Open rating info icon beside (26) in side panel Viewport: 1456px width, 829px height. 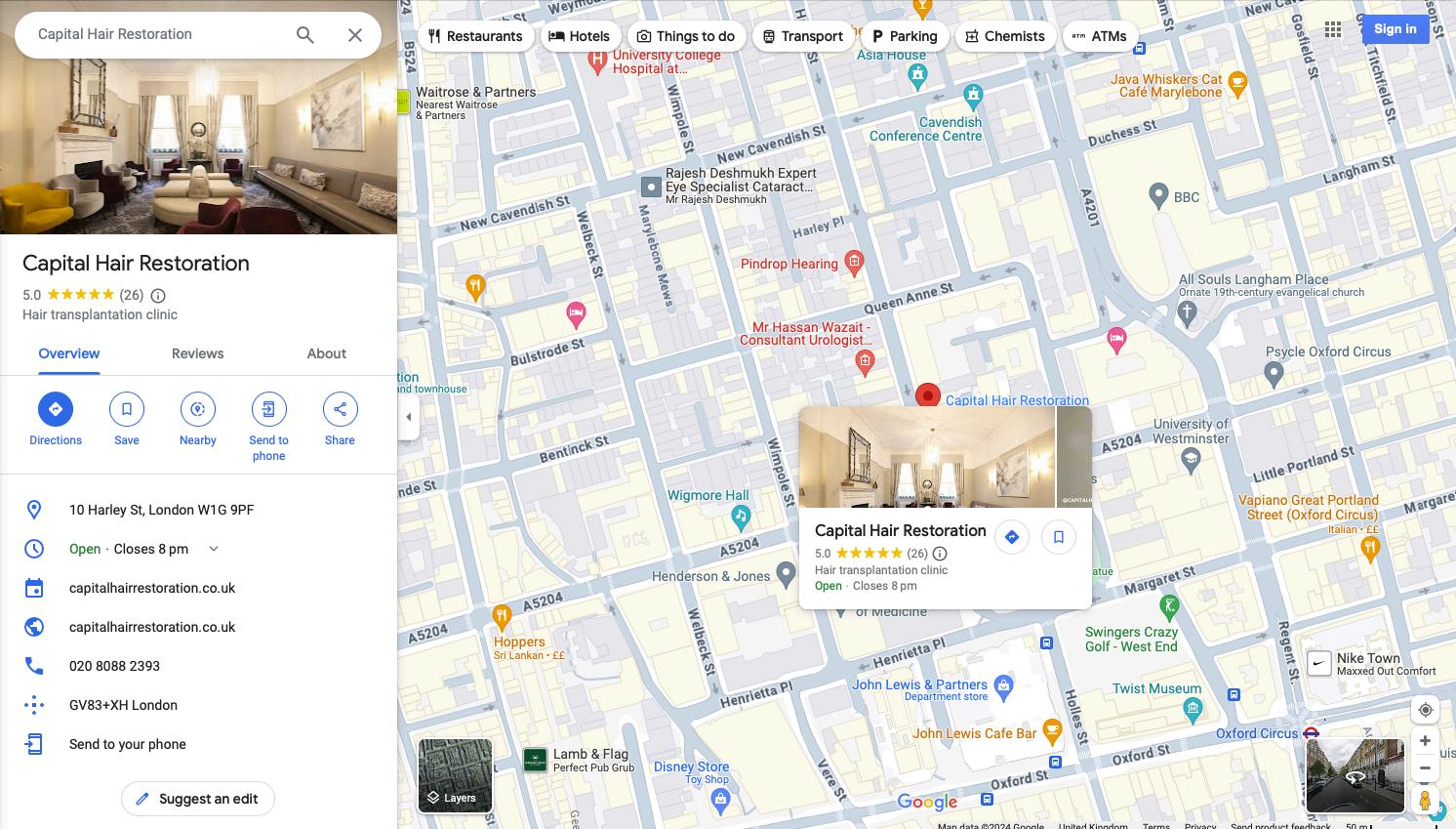point(158,295)
